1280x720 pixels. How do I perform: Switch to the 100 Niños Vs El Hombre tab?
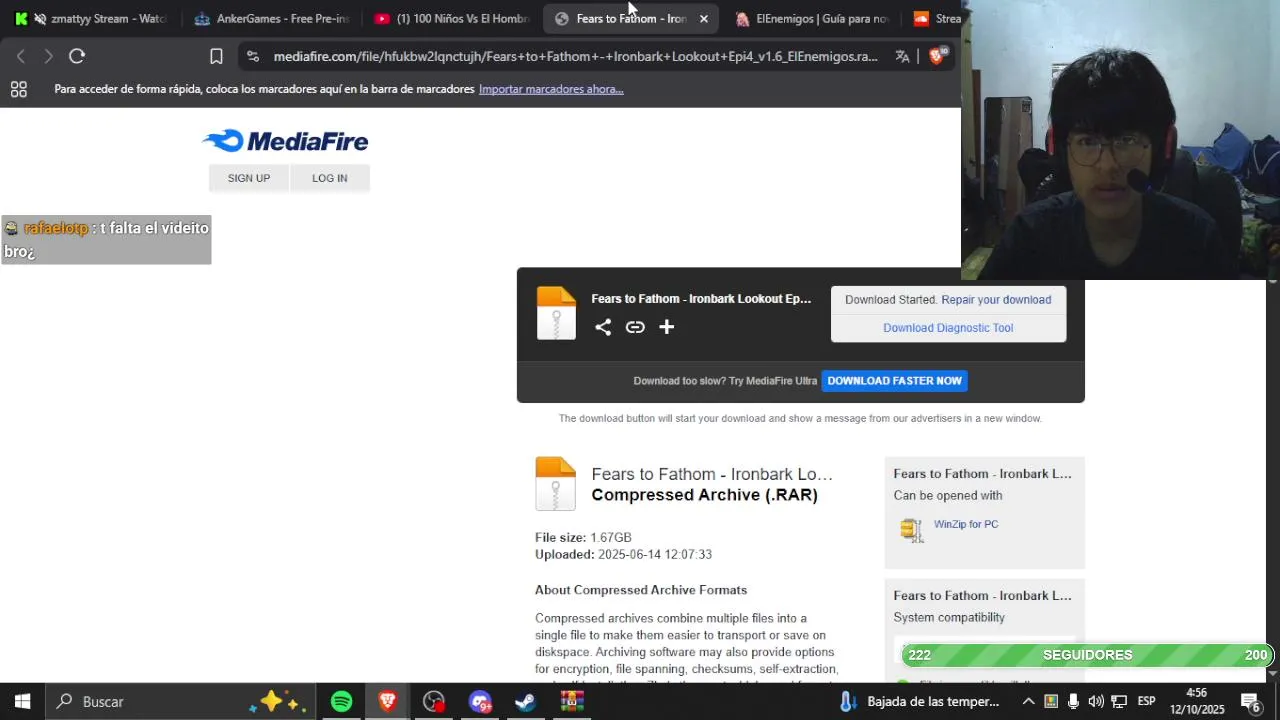(451, 19)
